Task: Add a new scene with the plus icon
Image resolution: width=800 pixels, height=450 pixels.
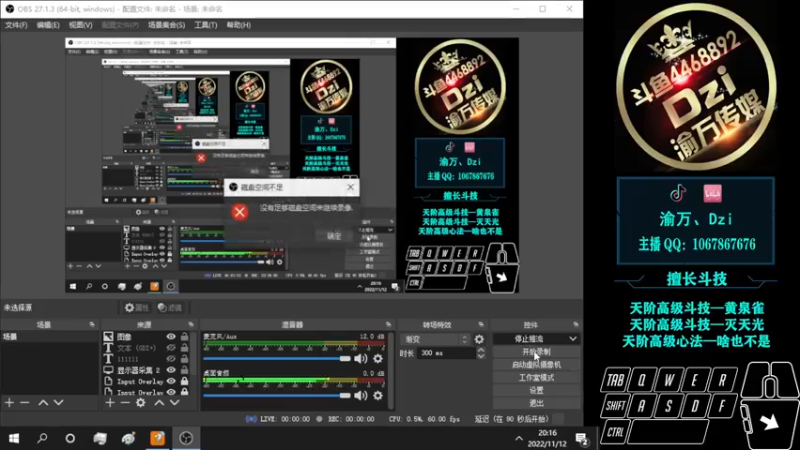Action: point(9,403)
